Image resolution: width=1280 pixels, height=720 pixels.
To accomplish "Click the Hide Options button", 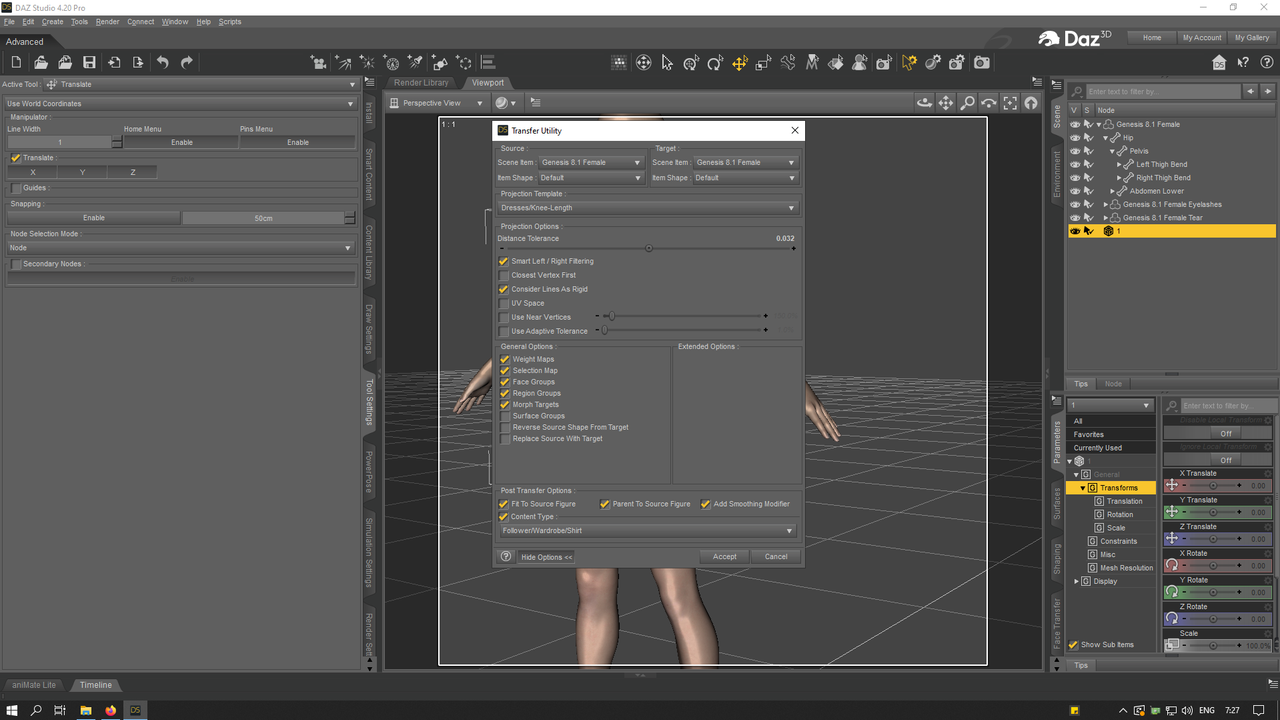I will 546,557.
